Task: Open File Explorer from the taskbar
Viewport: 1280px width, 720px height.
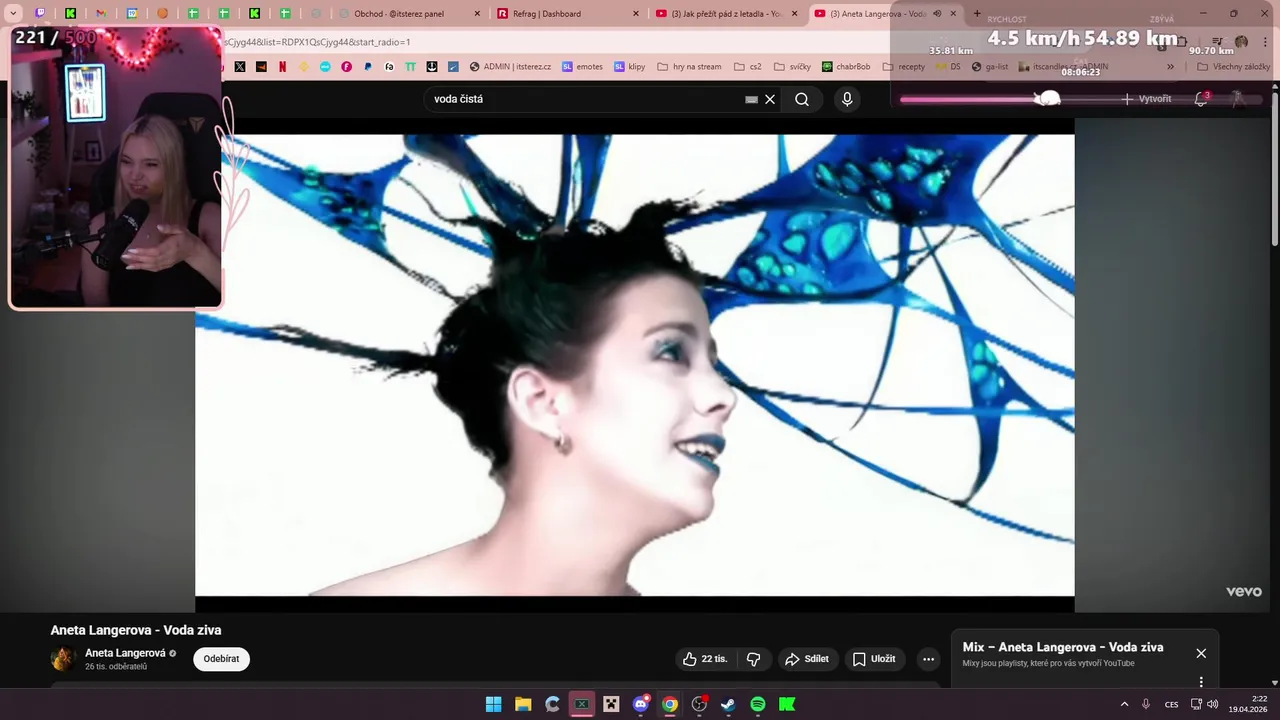Action: click(523, 704)
